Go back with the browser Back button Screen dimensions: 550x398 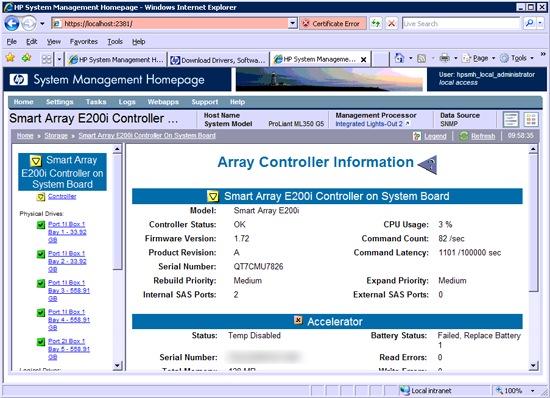point(12,23)
